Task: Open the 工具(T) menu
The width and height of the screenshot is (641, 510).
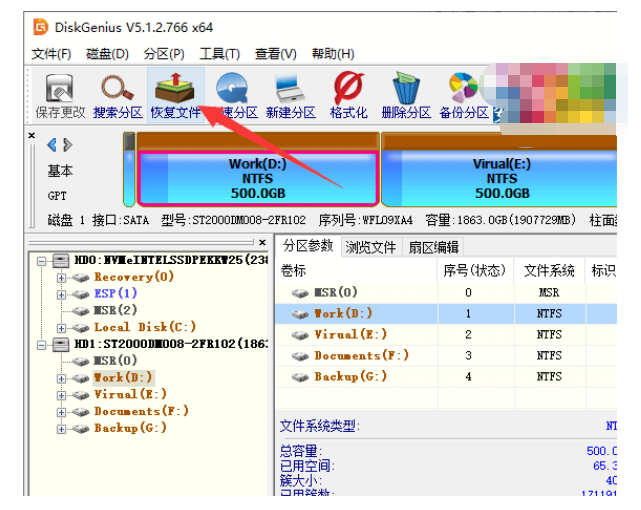Action: click(219, 54)
